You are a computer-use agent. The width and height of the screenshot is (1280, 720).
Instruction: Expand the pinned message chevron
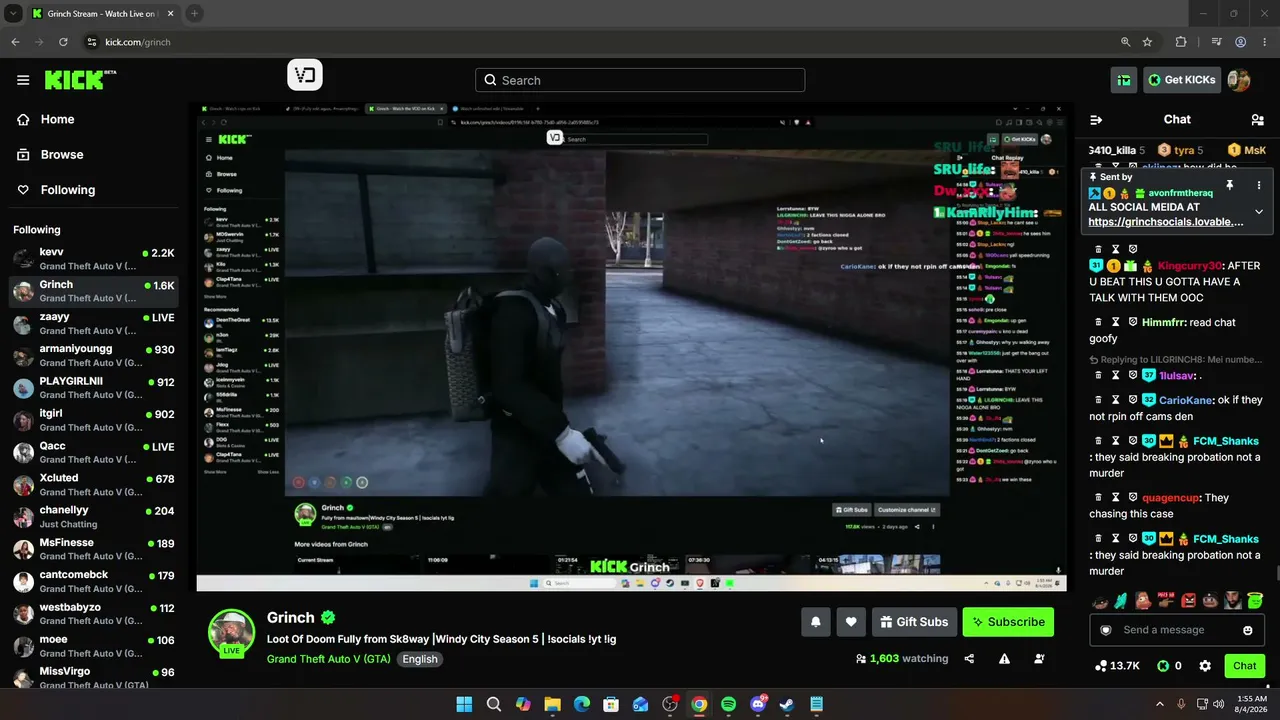(1259, 212)
